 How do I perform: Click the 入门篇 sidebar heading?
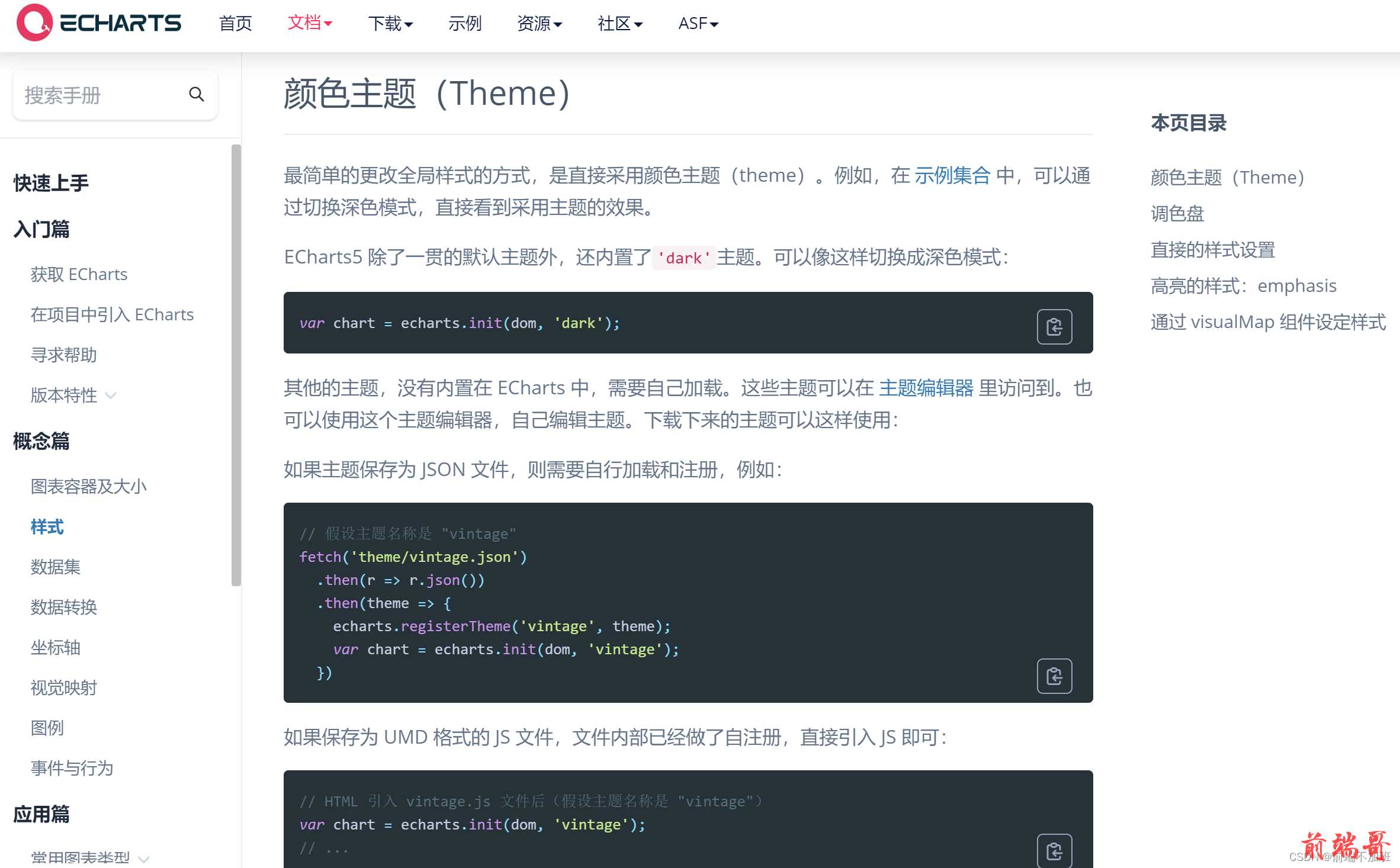point(41,229)
